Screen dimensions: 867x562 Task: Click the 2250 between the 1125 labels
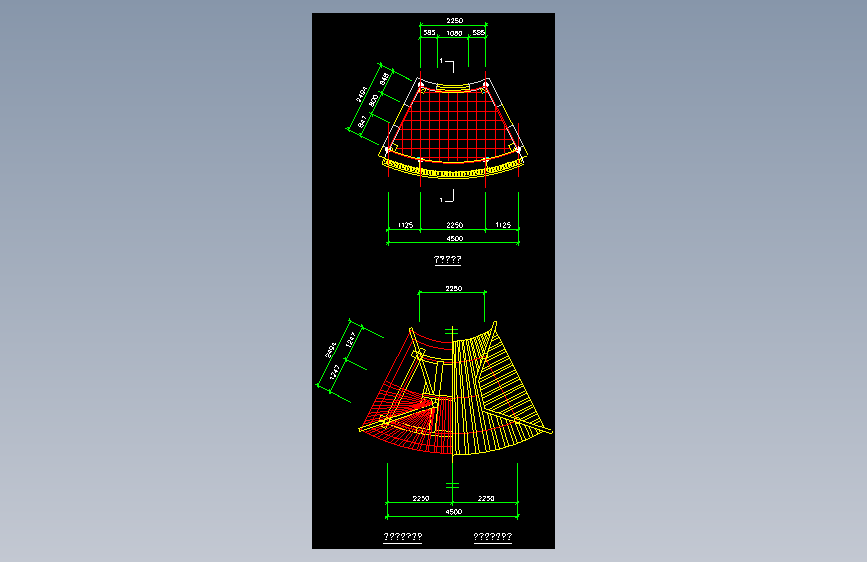tap(455, 225)
